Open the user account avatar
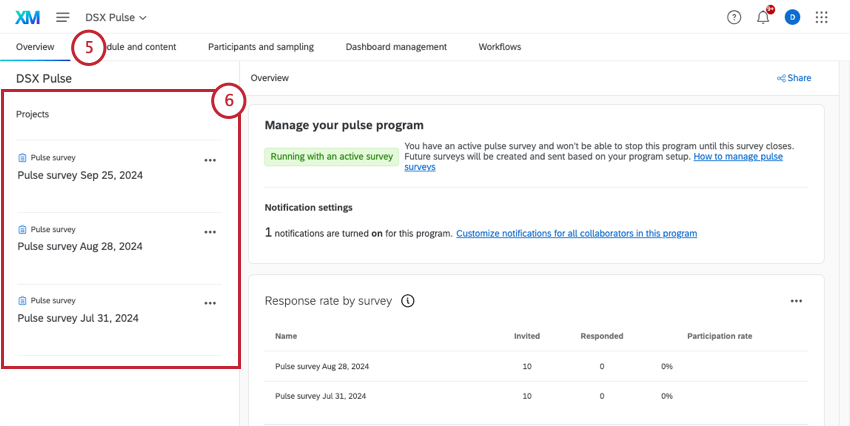The image size is (850, 426). coord(792,17)
